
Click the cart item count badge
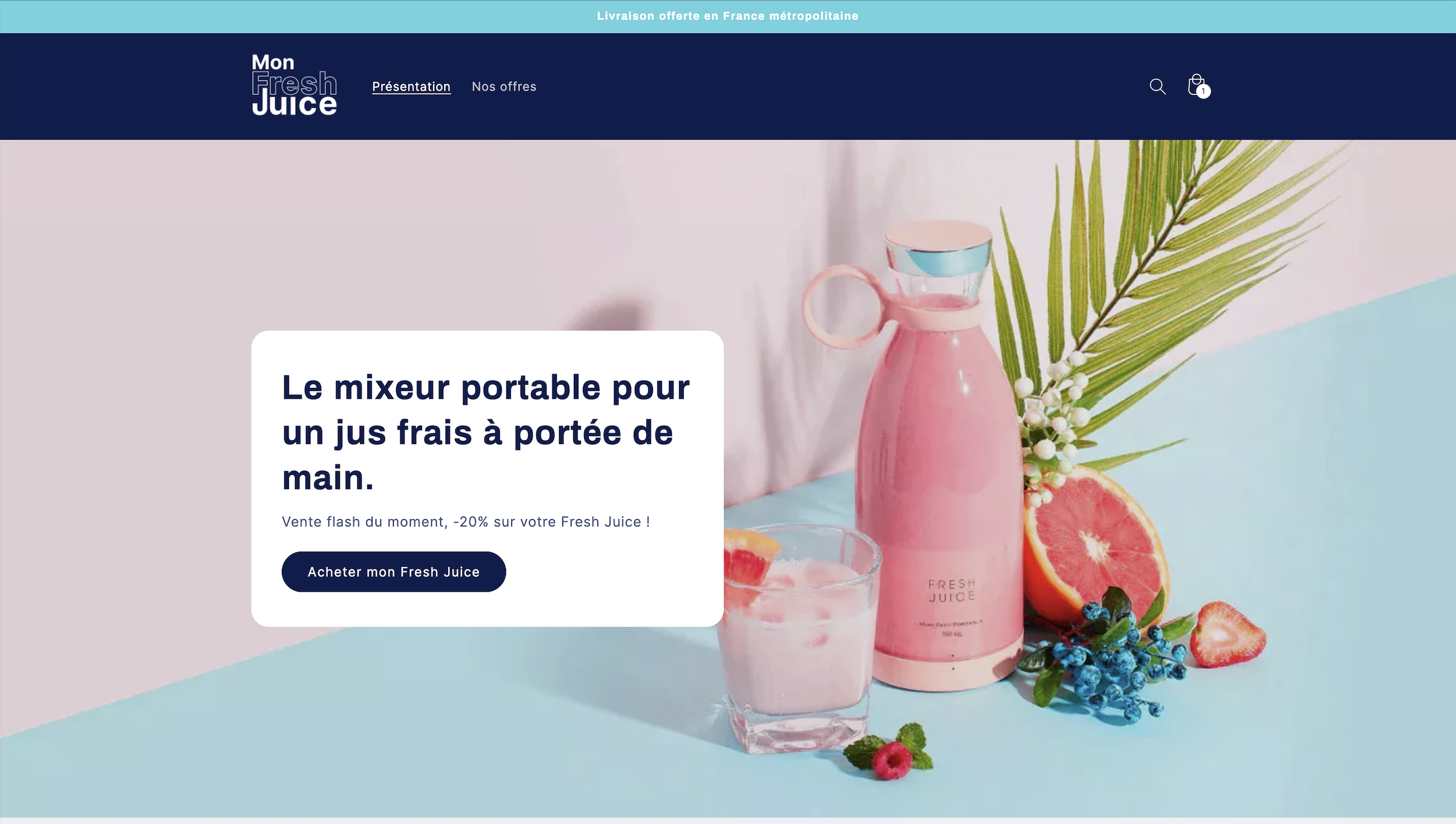click(1203, 91)
